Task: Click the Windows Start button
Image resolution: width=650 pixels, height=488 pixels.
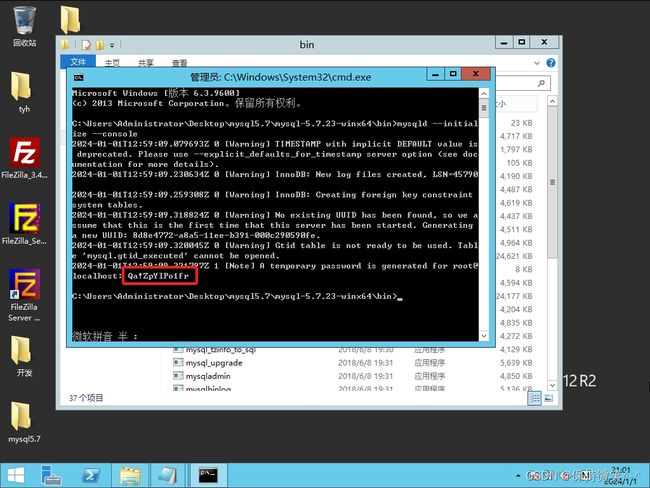Action: [16, 475]
